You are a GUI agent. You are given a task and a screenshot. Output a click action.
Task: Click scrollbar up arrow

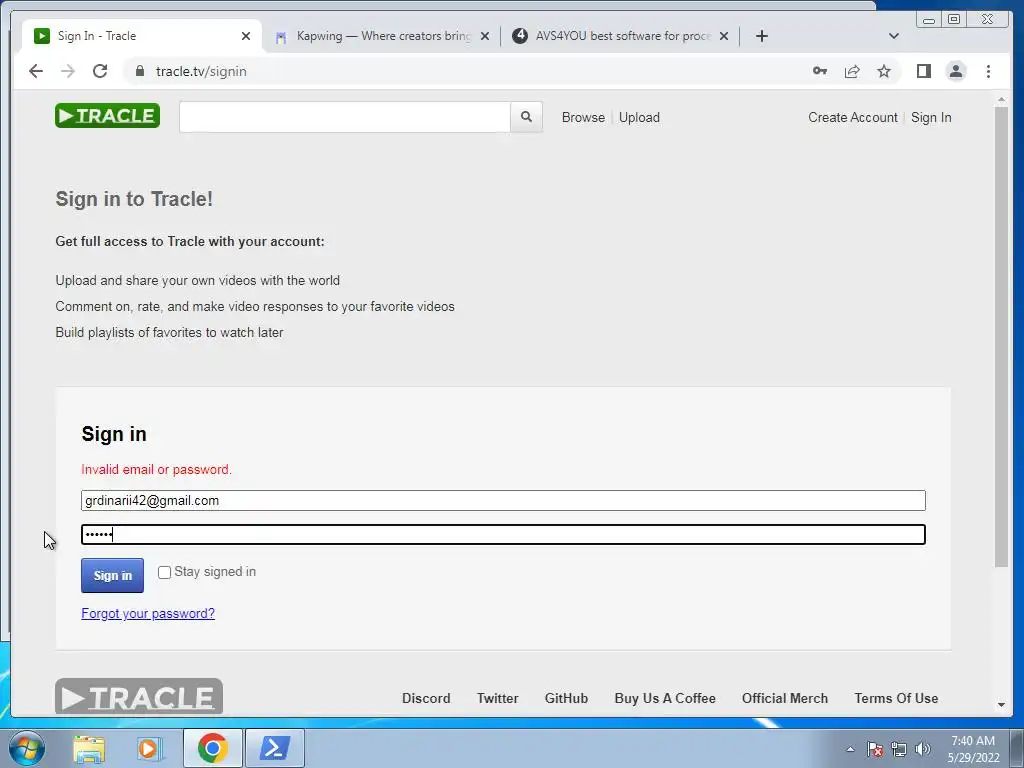point(1001,100)
